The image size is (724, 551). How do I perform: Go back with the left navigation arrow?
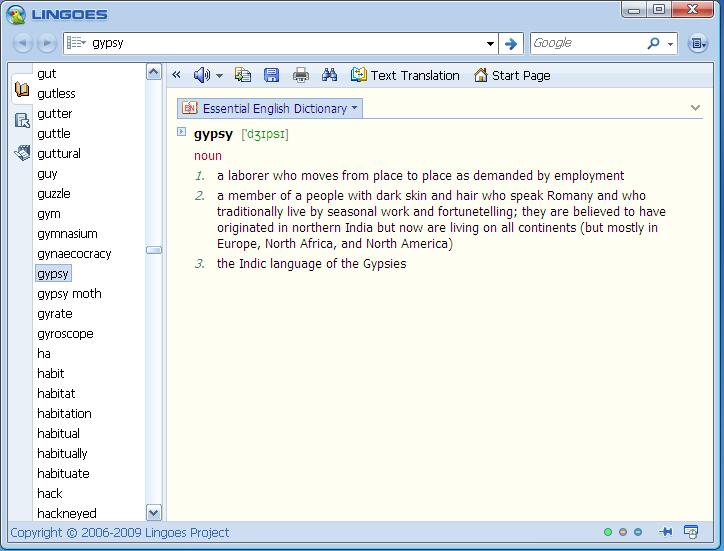tap(22, 43)
